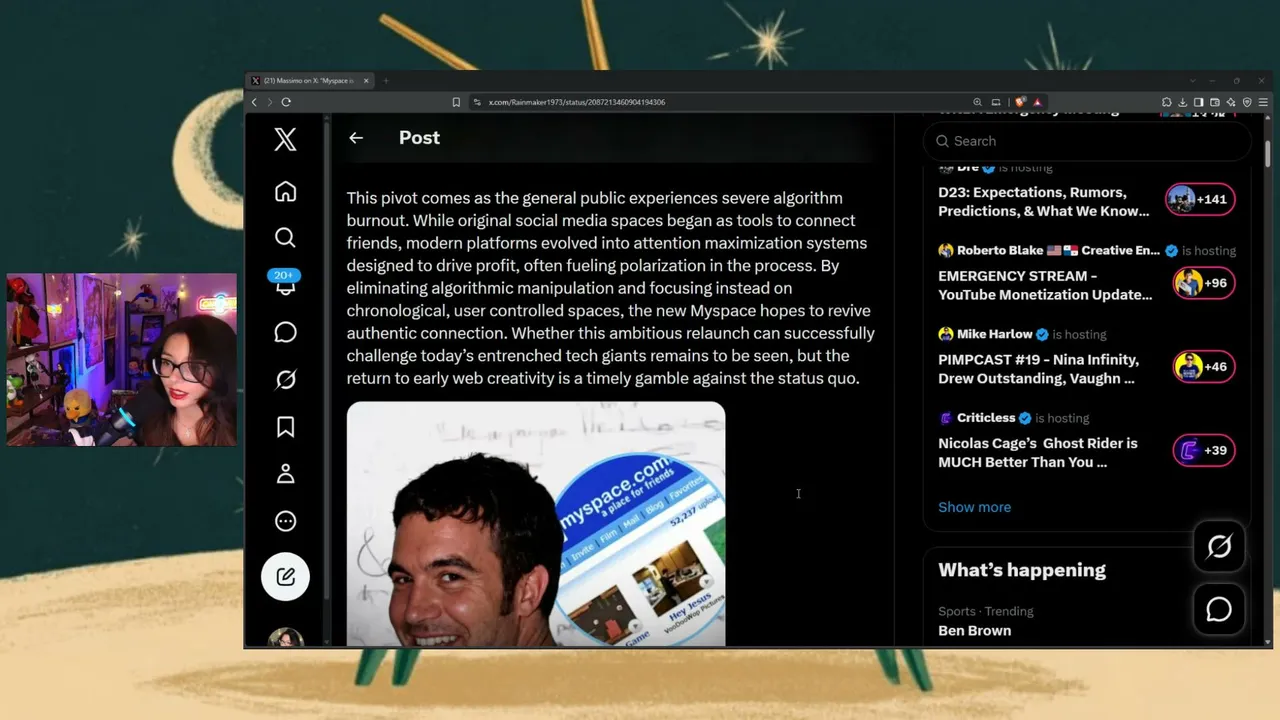This screenshot has height=720, width=1280.
Task: Focus the X Search field
Action: pyautogui.click(x=1087, y=141)
